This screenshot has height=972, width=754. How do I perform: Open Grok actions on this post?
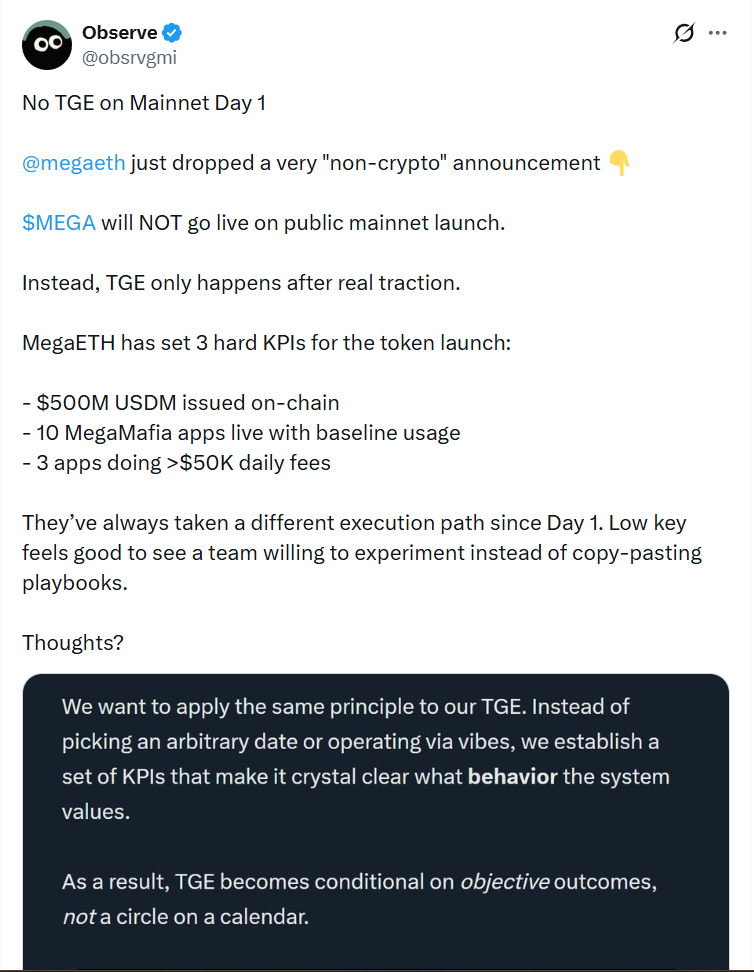[683, 33]
